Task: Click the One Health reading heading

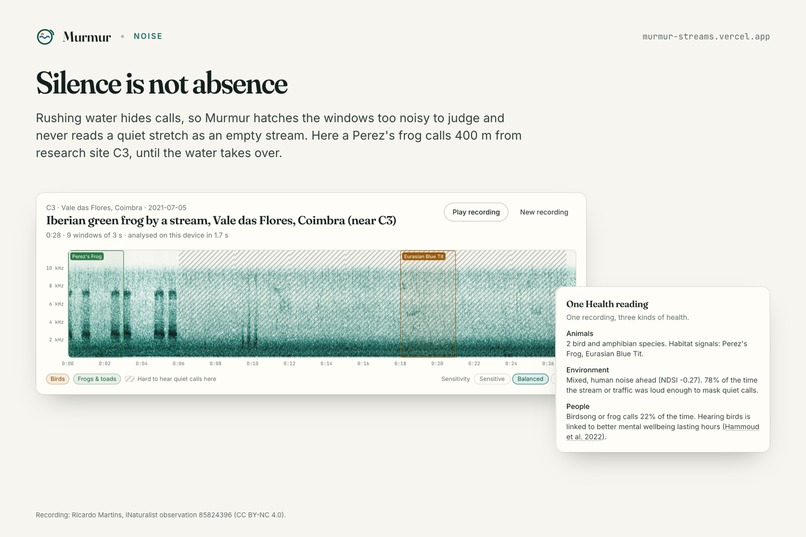Action: tap(607, 304)
